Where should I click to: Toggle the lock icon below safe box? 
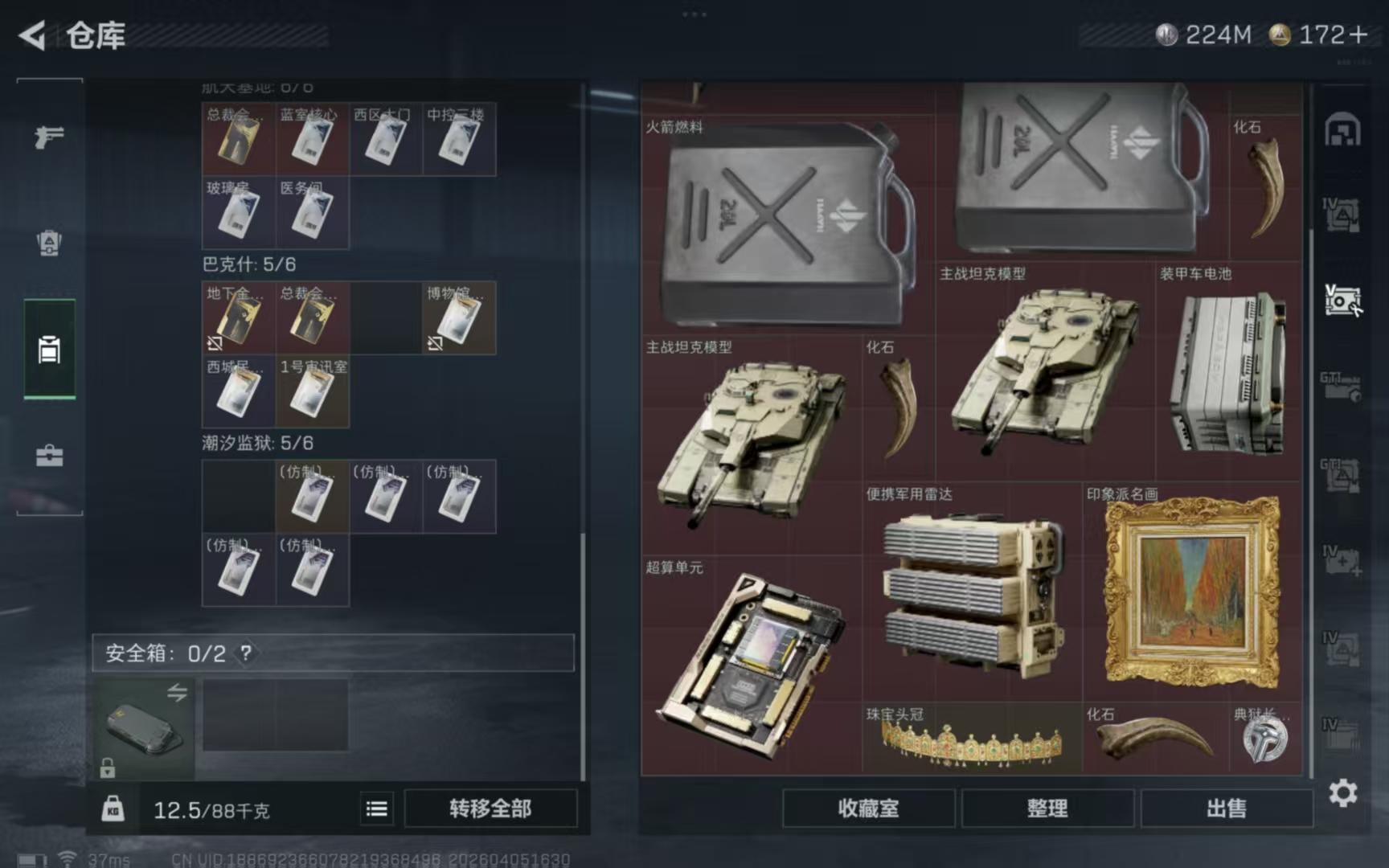(107, 768)
